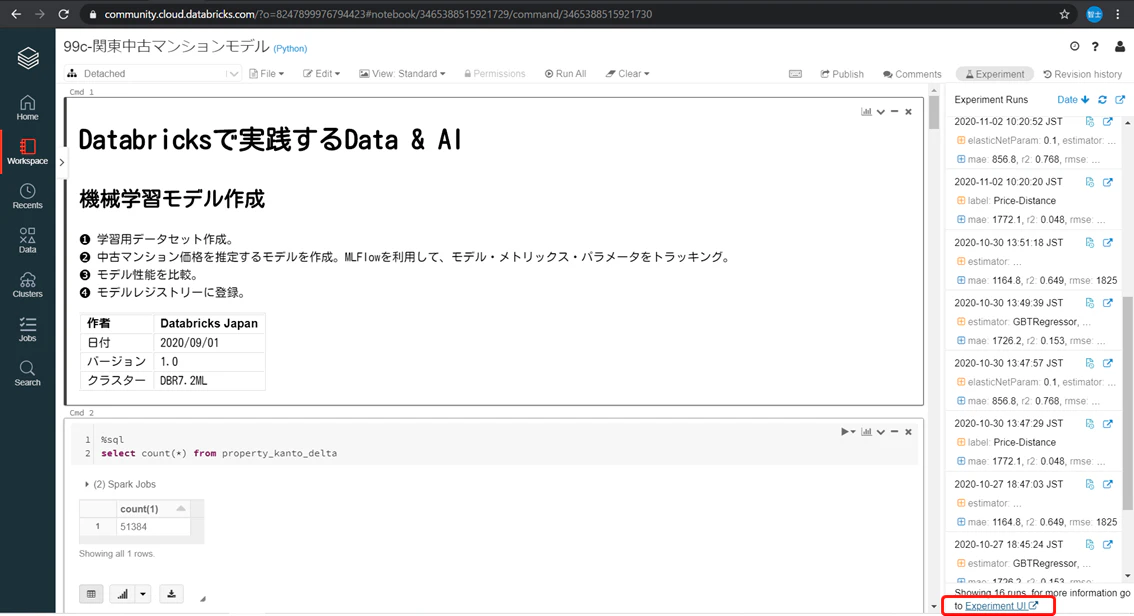Open run 2020-10-27 18:47:03 externally
Image resolution: width=1134 pixels, height=616 pixels.
pos(1107,484)
